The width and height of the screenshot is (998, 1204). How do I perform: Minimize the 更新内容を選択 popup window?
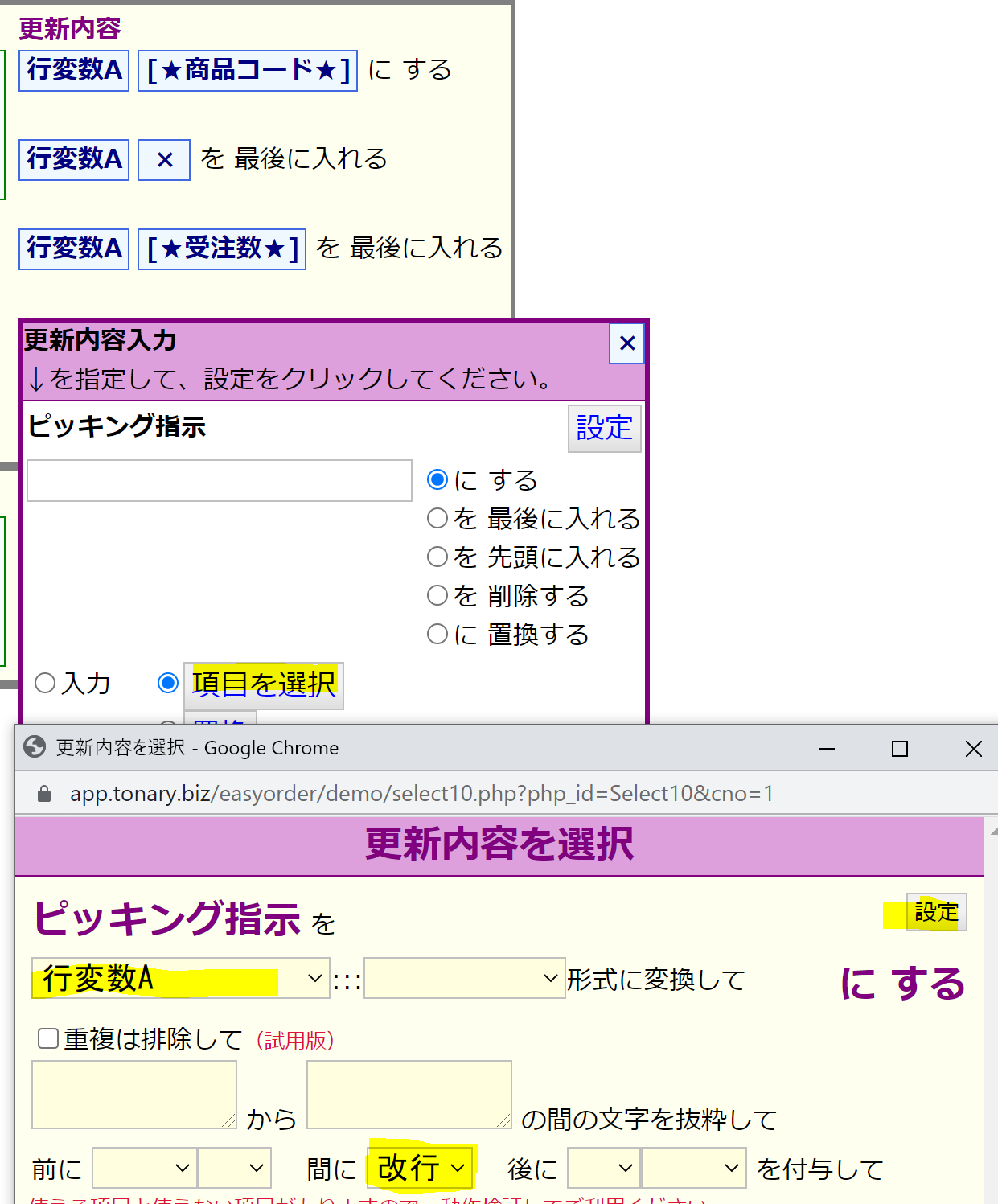click(x=827, y=749)
